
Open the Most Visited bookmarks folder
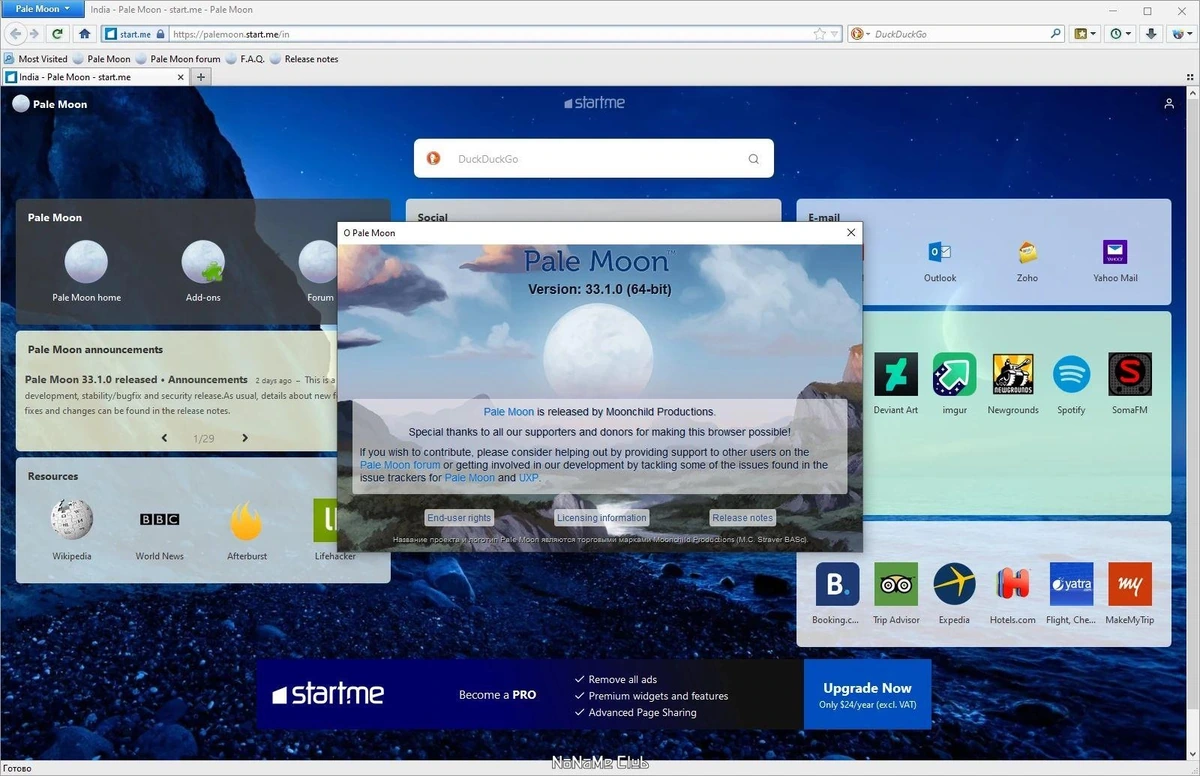(x=36, y=59)
